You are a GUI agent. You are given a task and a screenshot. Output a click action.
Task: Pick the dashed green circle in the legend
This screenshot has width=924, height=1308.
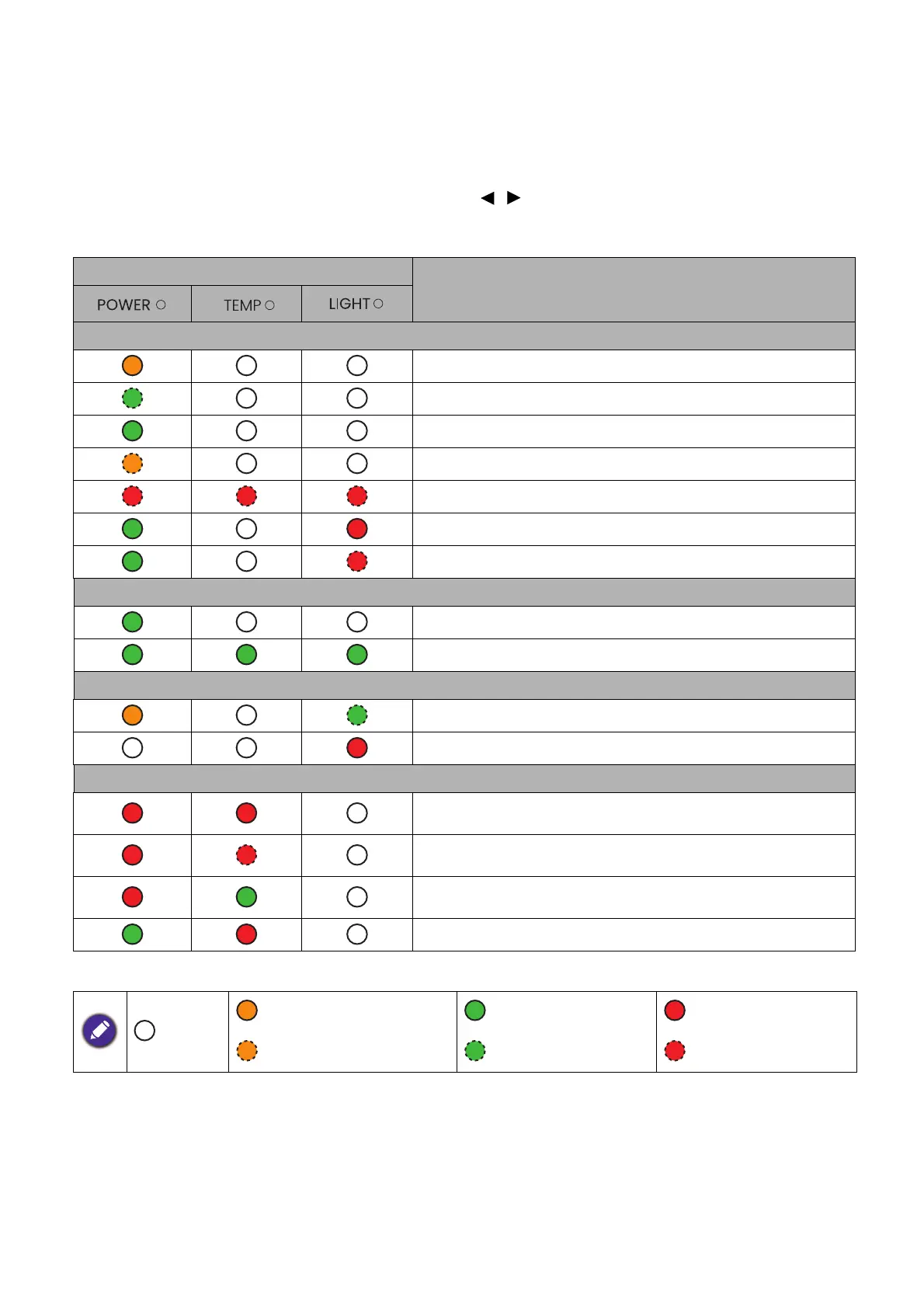475,1051
